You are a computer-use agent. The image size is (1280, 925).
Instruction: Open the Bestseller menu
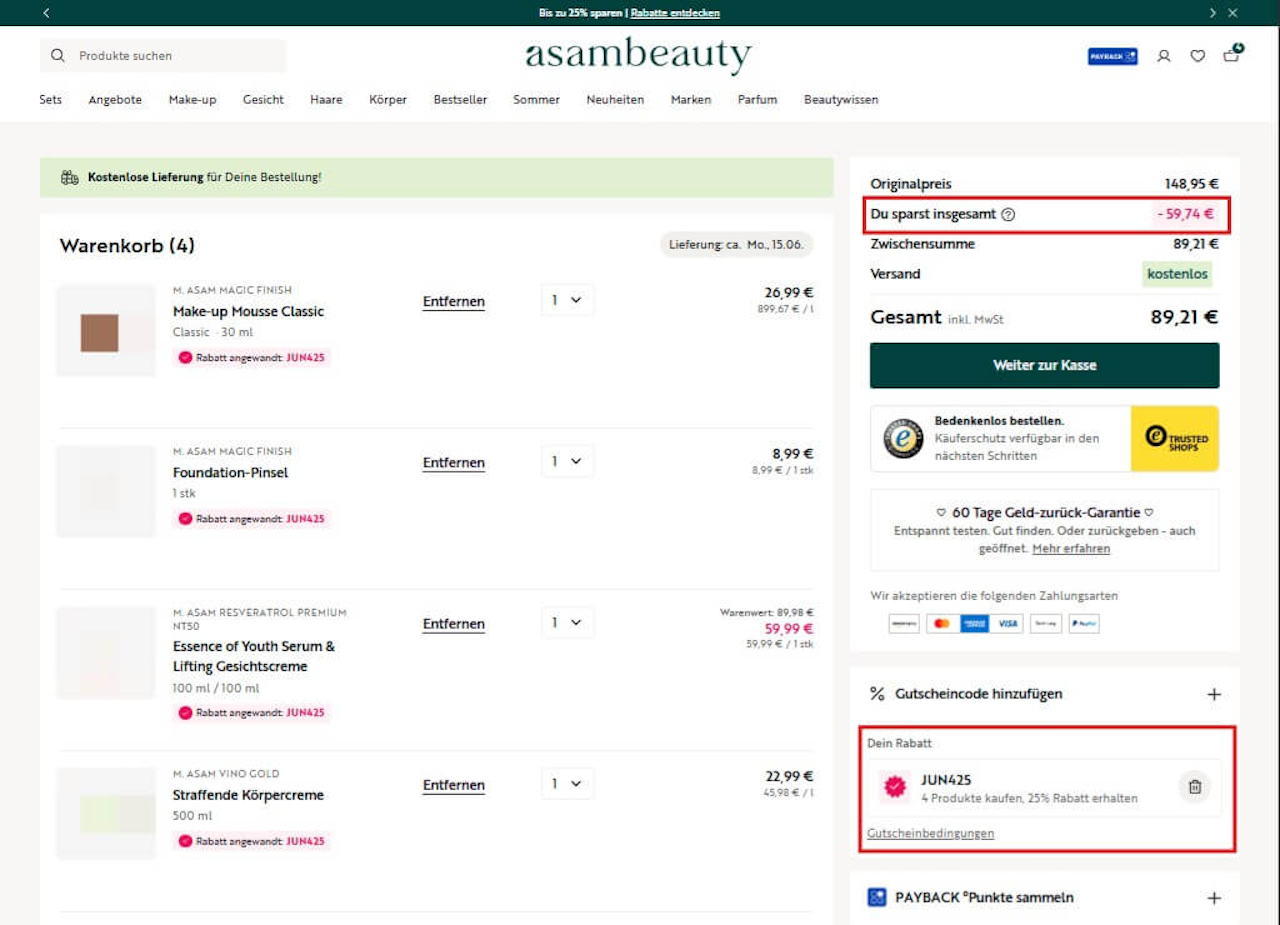click(x=460, y=100)
